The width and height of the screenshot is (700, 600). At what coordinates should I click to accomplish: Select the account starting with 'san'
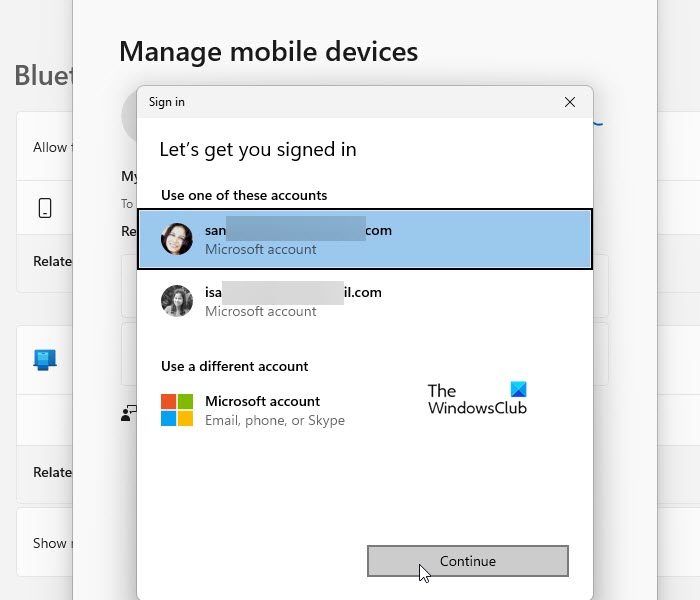(365, 239)
